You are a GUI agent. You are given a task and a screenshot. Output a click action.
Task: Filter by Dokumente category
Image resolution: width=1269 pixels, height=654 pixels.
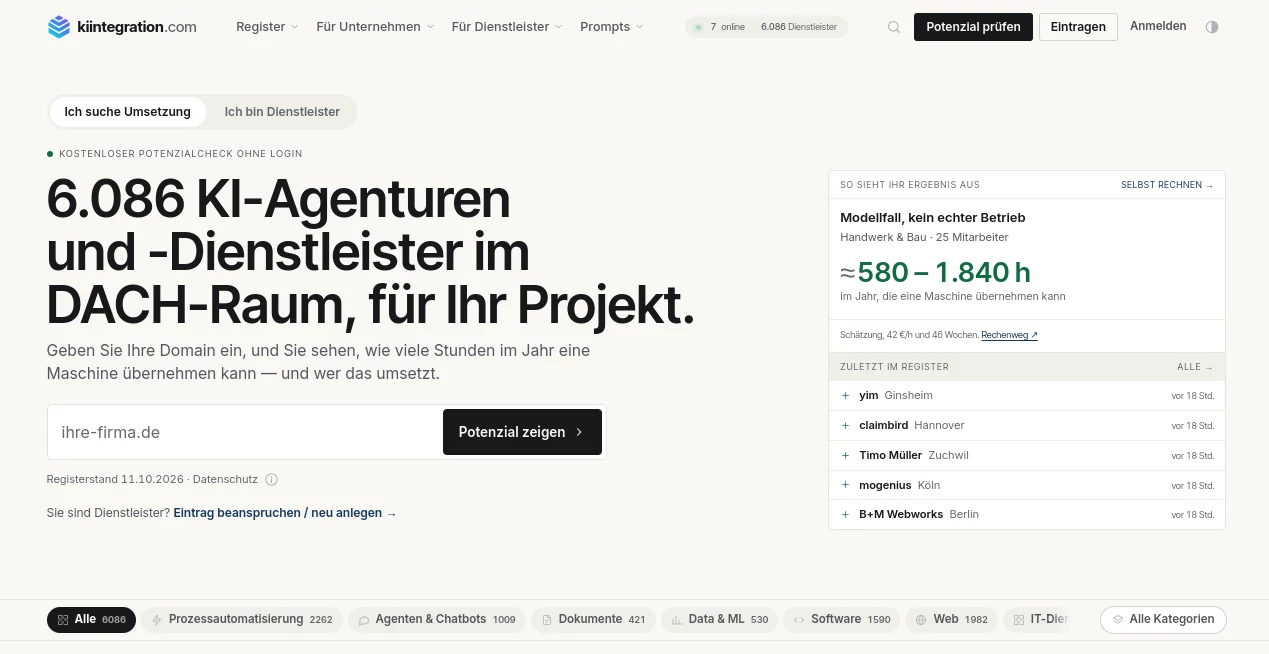[x=593, y=619]
